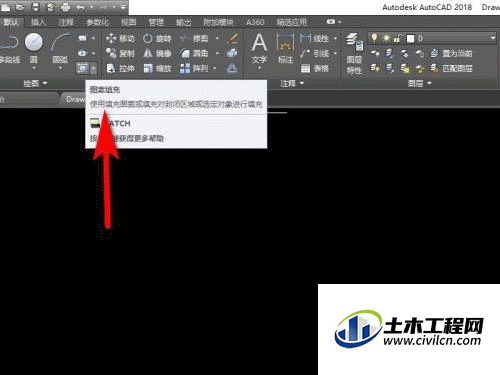Screen dimensions: 500x375
Task: Click Plot/Print in Quick Access Toolbar
Action: (65, 7)
